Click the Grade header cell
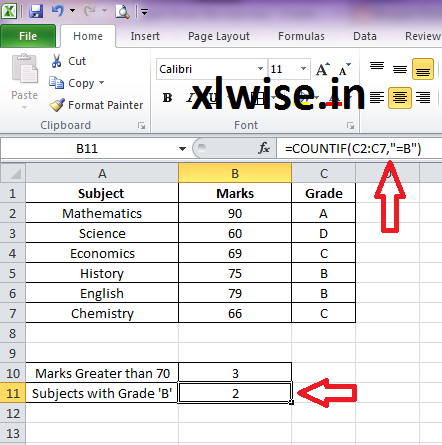 (x=324, y=193)
